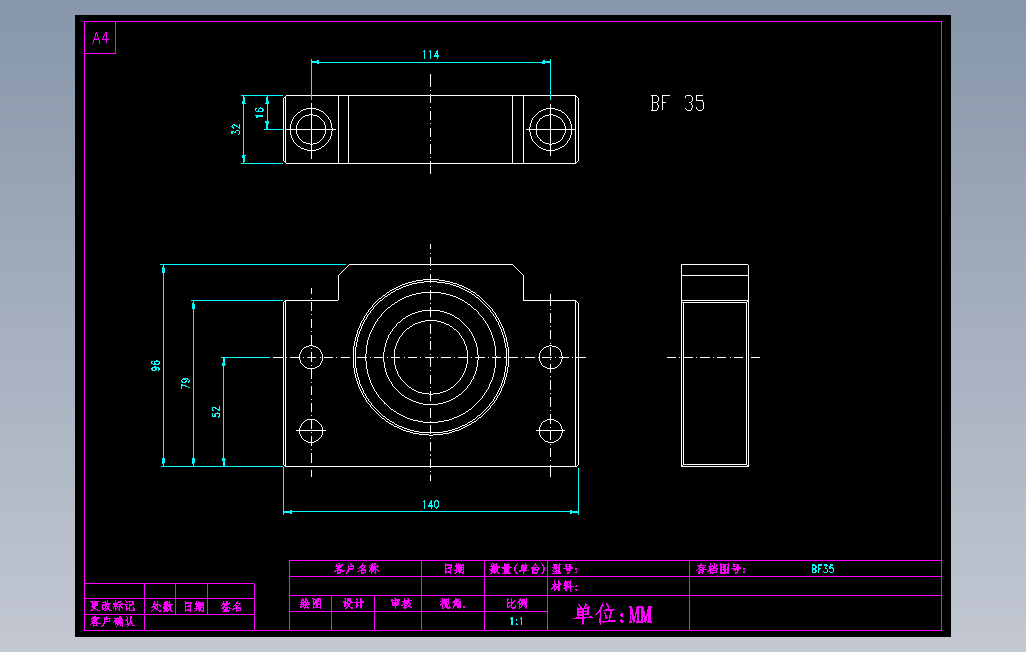Click the 客户确认 cell

click(113, 621)
